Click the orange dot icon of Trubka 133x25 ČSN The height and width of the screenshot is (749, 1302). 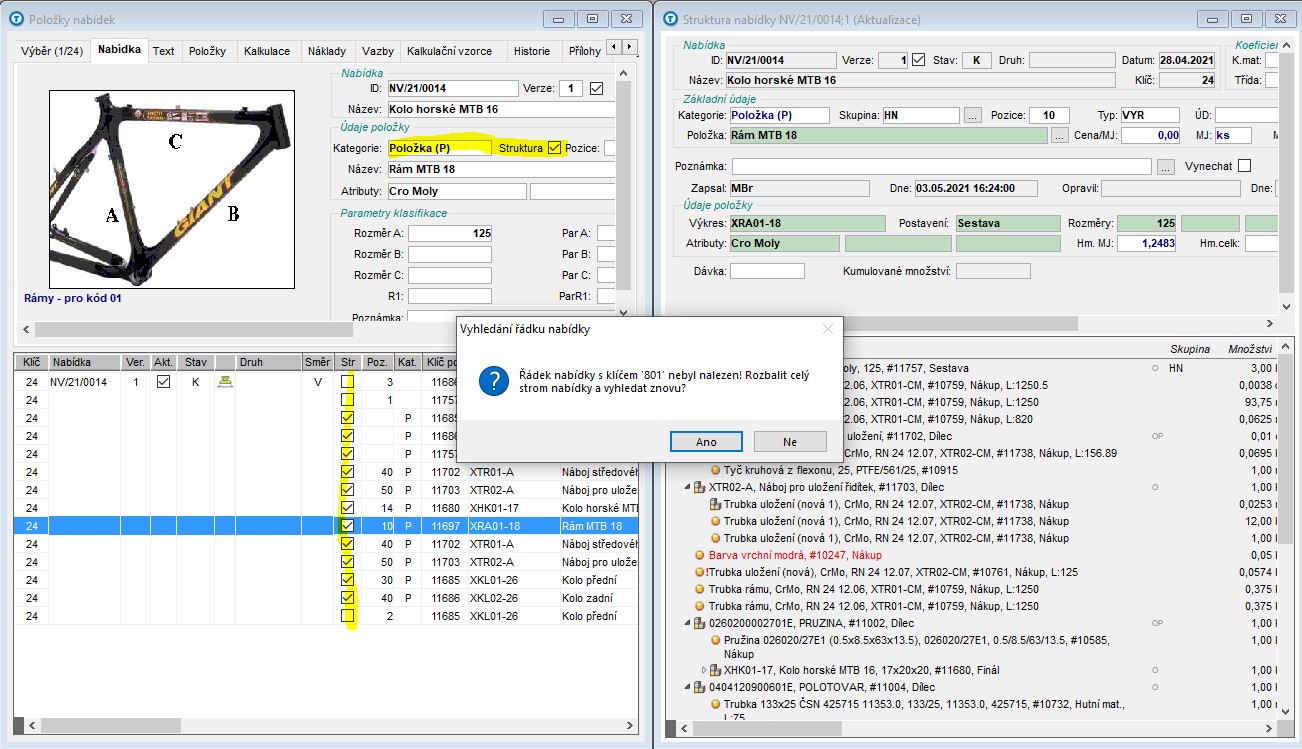pos(716,704)
